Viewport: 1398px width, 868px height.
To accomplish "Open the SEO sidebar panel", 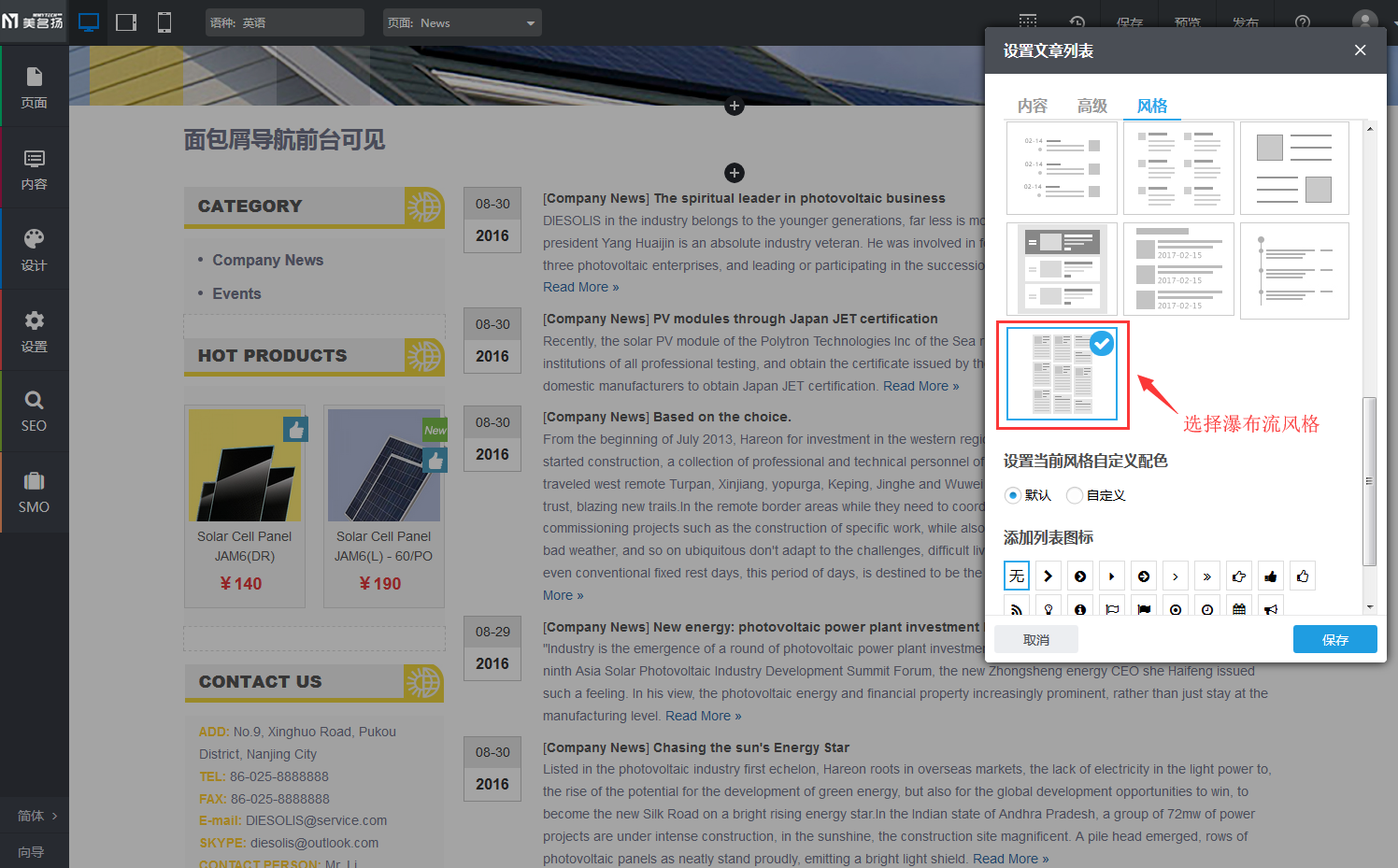I will click(34, 411).
